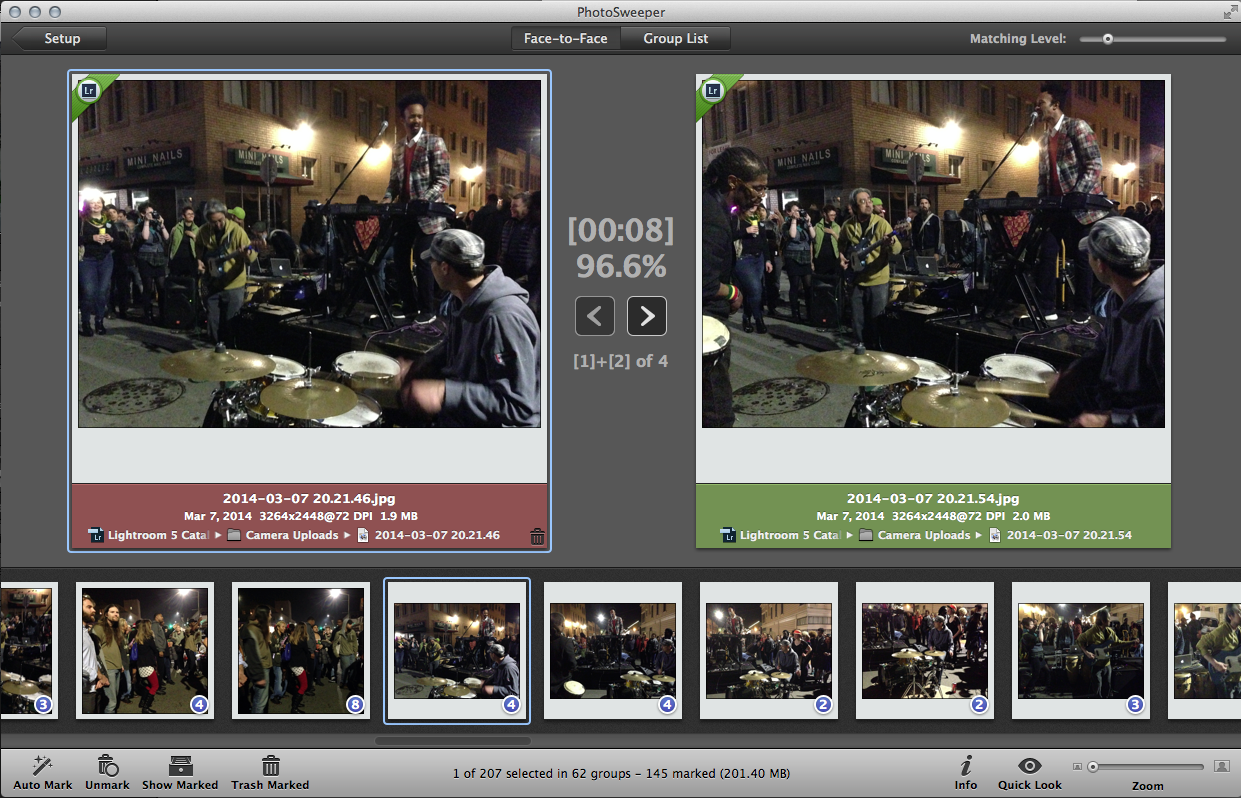Click the Lr badge on the 20.21.46 photo
Image resolution: width=1241 pixels, height=798 pixels.
point(87,92)
